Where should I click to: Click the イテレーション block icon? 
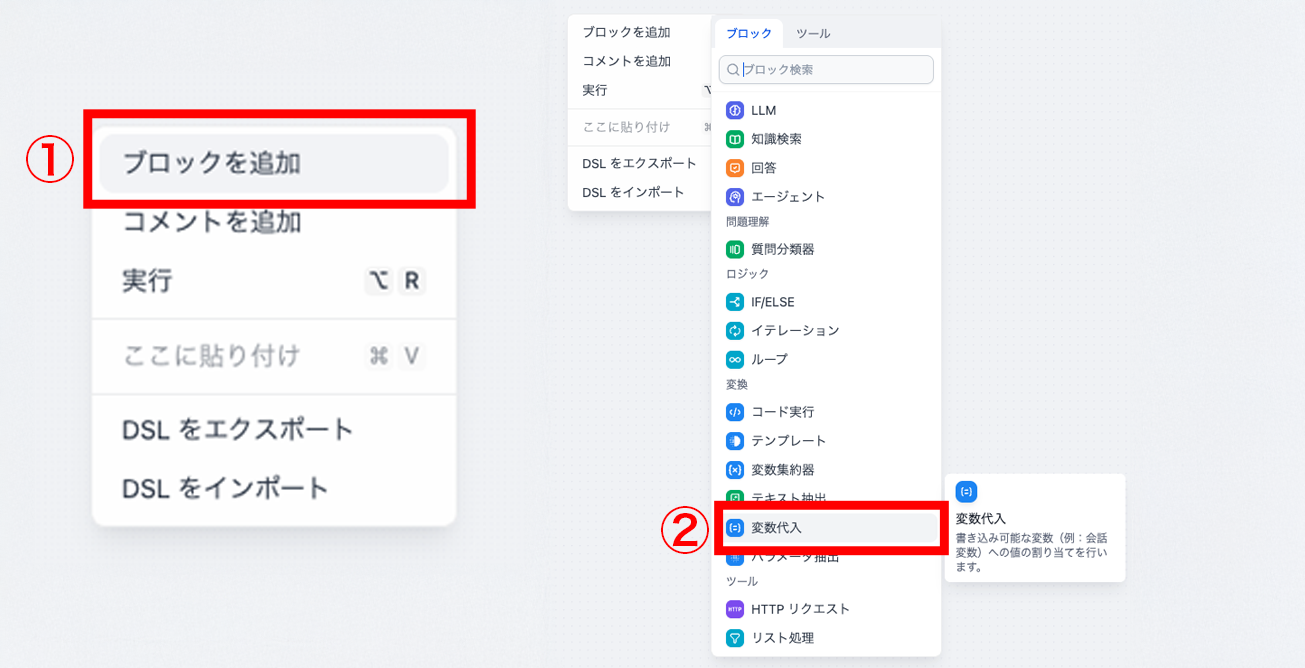735,331
